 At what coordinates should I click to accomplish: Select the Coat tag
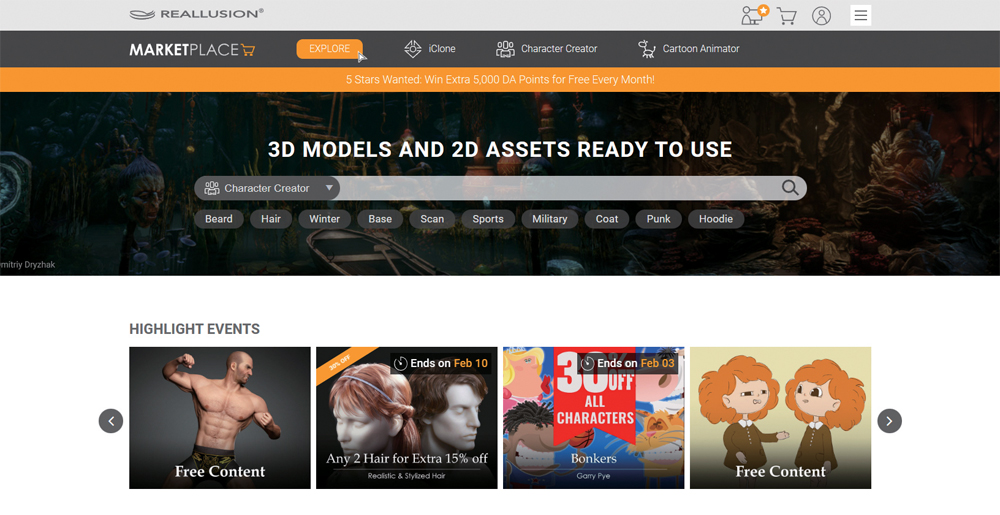607,219
